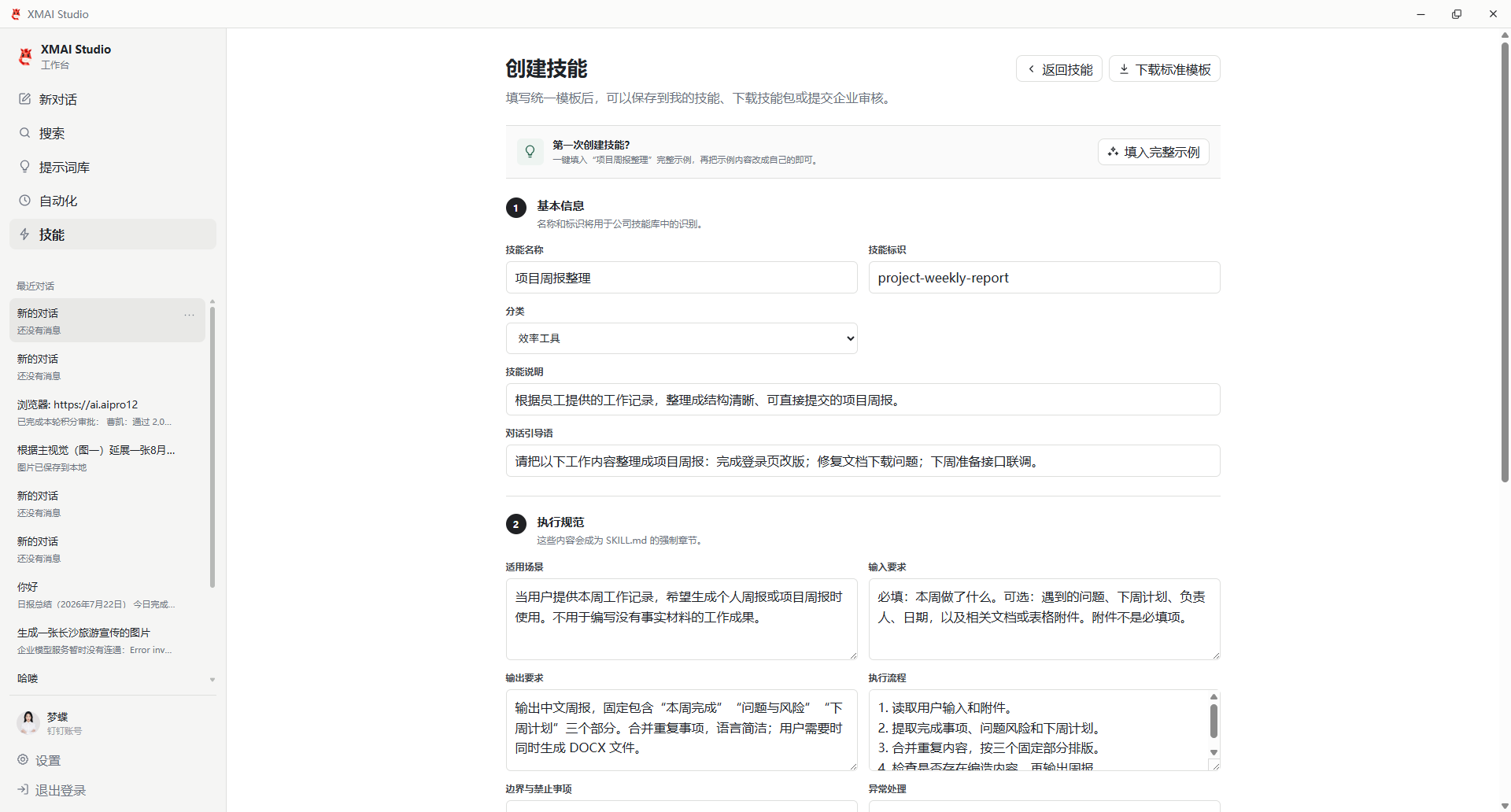Click the 设置 gear icon
This screenshot has width=1511, height=812.
(24, 760)
